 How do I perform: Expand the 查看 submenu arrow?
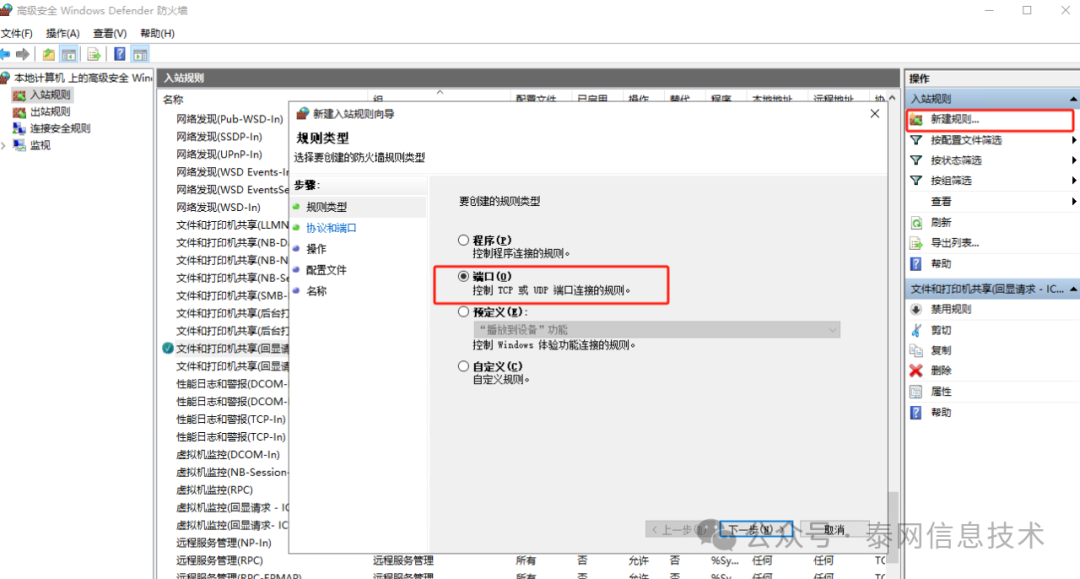(1073, 202)
